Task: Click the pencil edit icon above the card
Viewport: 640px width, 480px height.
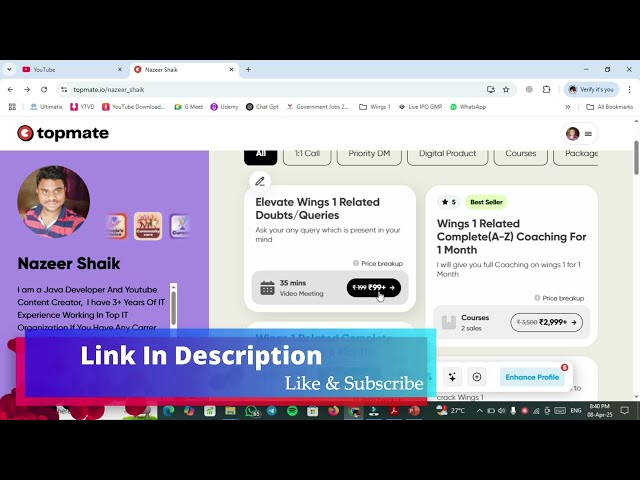Action: coord(260,181)
